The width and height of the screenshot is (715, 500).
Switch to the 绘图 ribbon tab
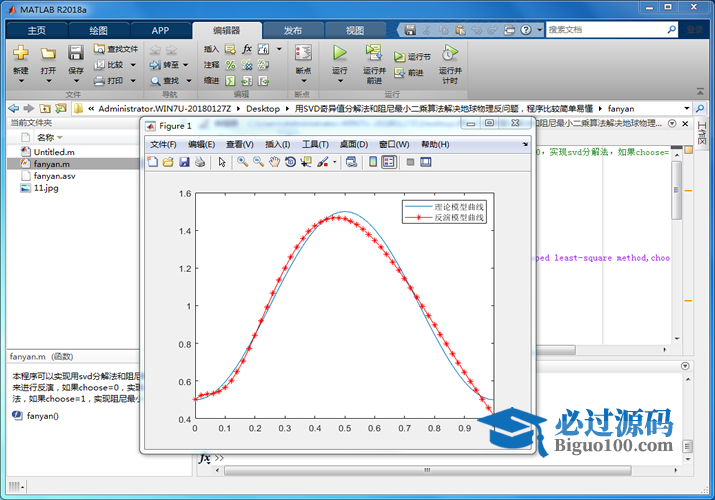click(98, 30)
